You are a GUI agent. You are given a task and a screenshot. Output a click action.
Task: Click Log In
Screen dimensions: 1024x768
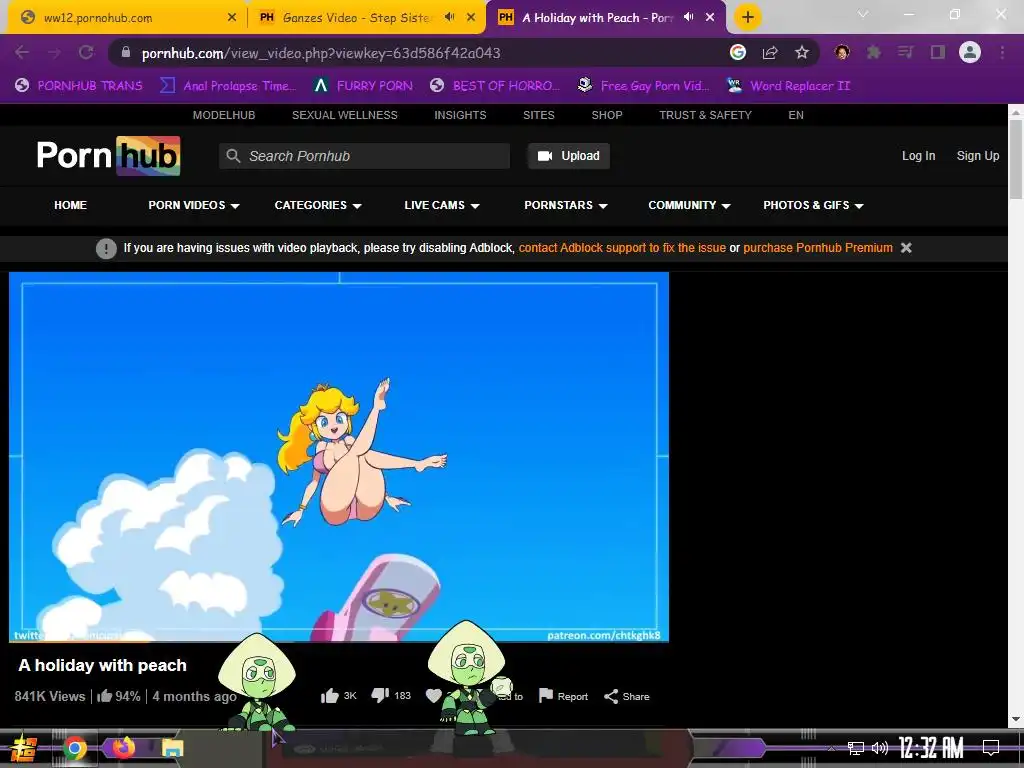tap(918, 156)
